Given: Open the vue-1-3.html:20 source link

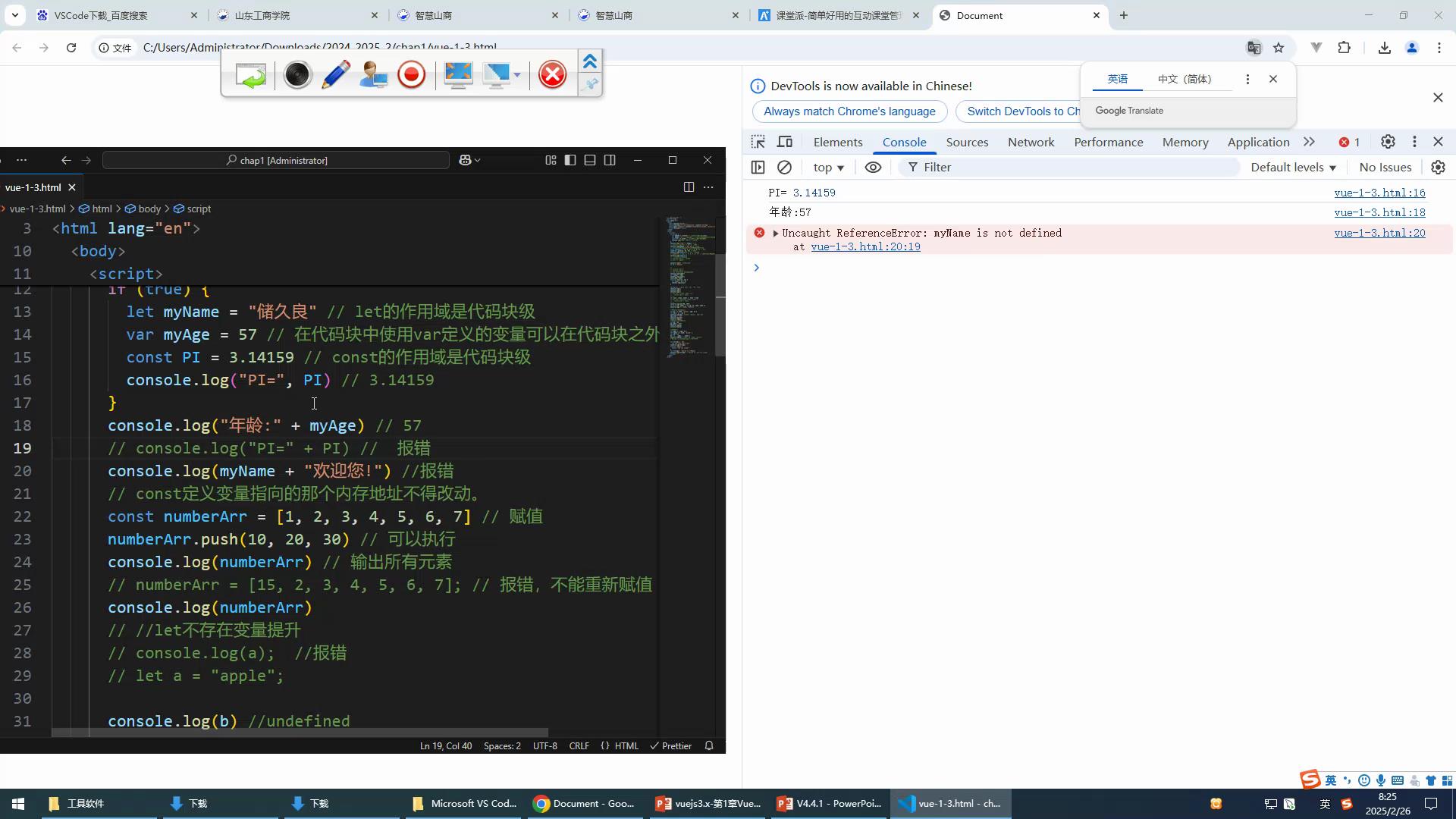Looking at the screenshot, I should [x=1379, y=233].
